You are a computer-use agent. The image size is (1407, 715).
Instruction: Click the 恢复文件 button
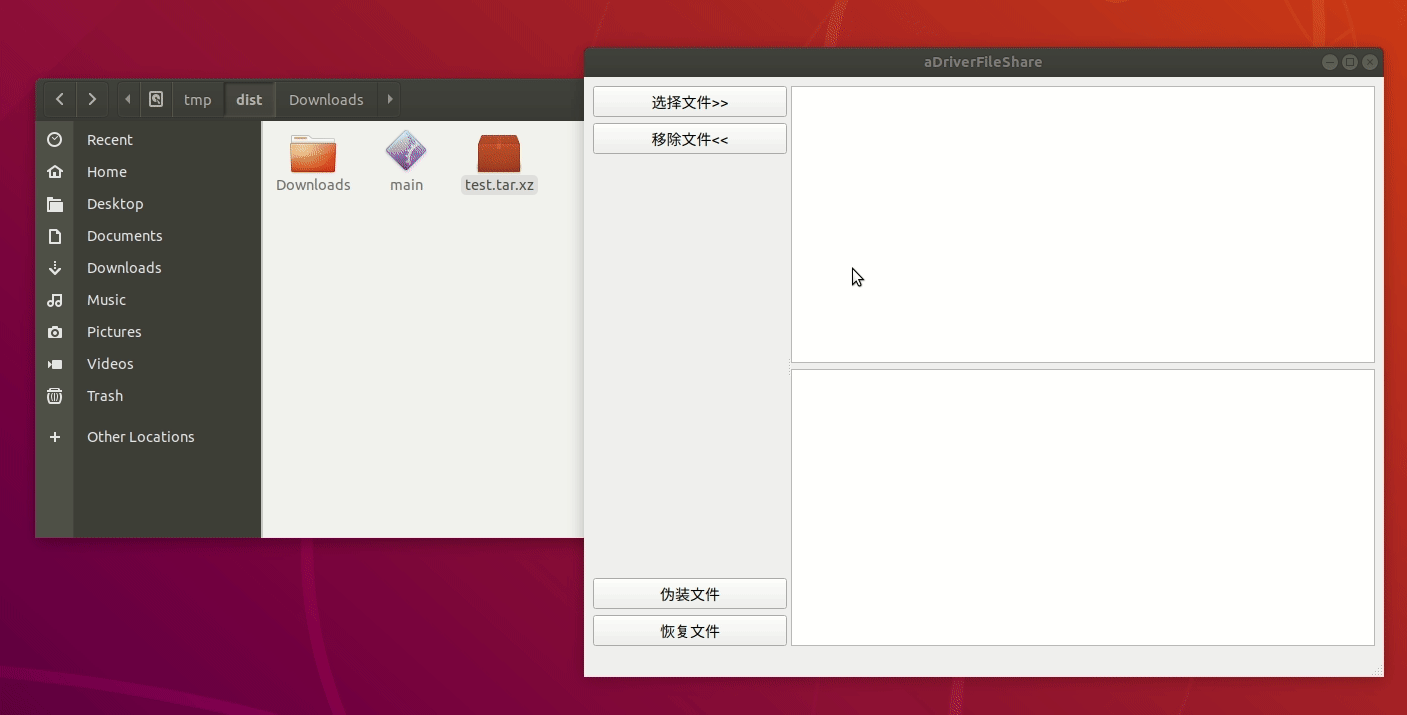pyautogui.click(x=690, y=631)
